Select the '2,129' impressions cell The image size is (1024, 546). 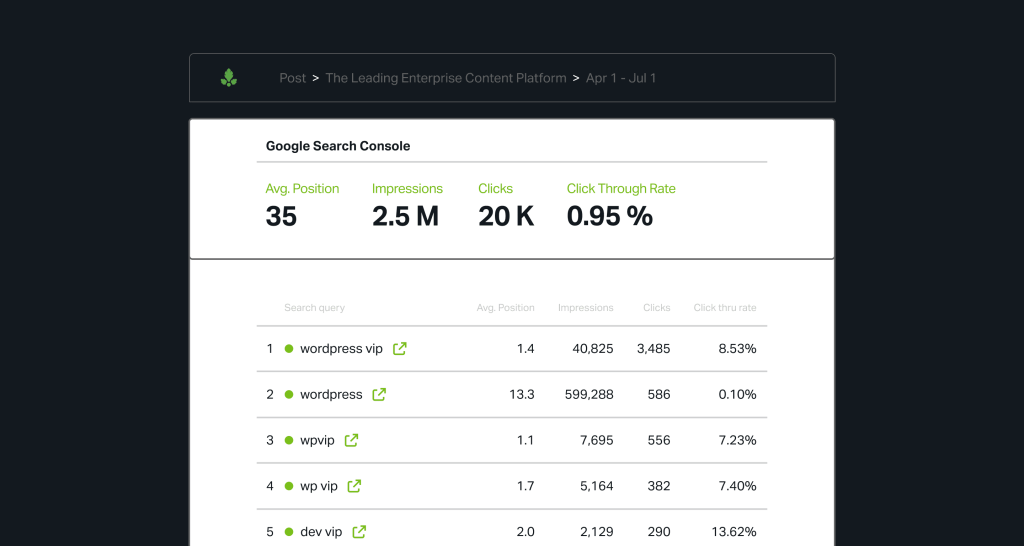597,532
